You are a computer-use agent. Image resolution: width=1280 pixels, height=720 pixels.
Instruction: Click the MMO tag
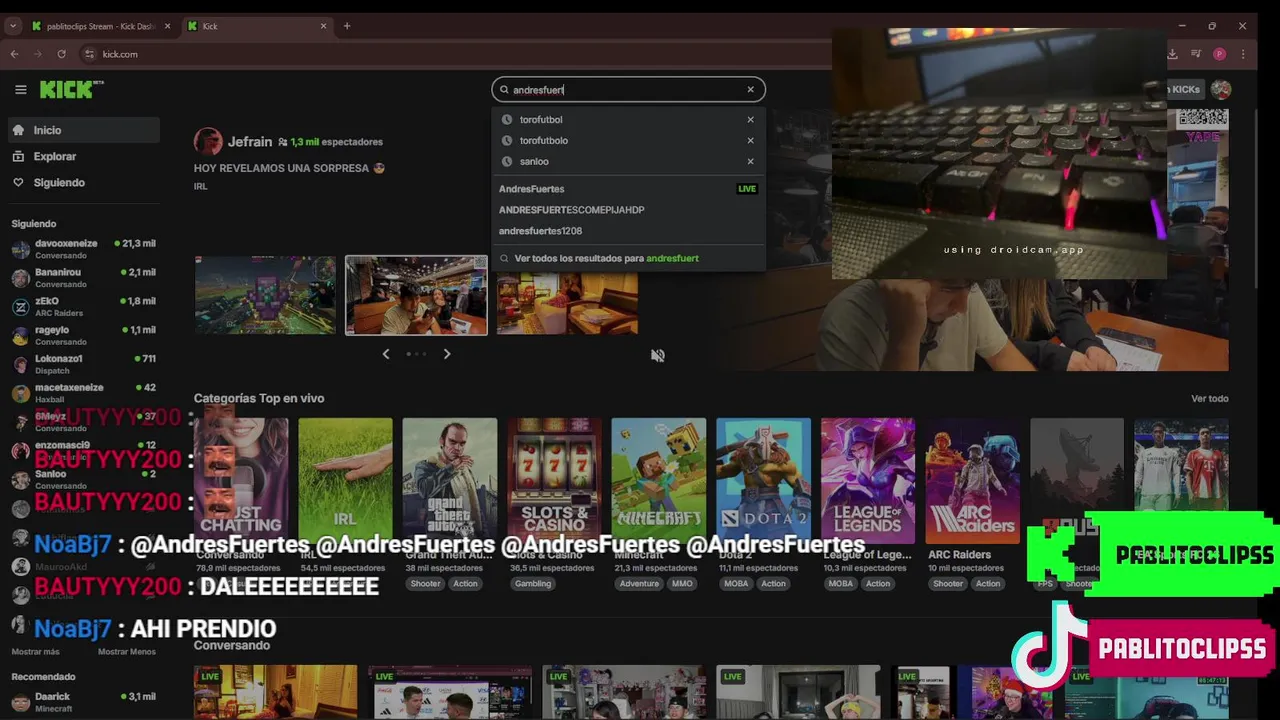[682, 584]
